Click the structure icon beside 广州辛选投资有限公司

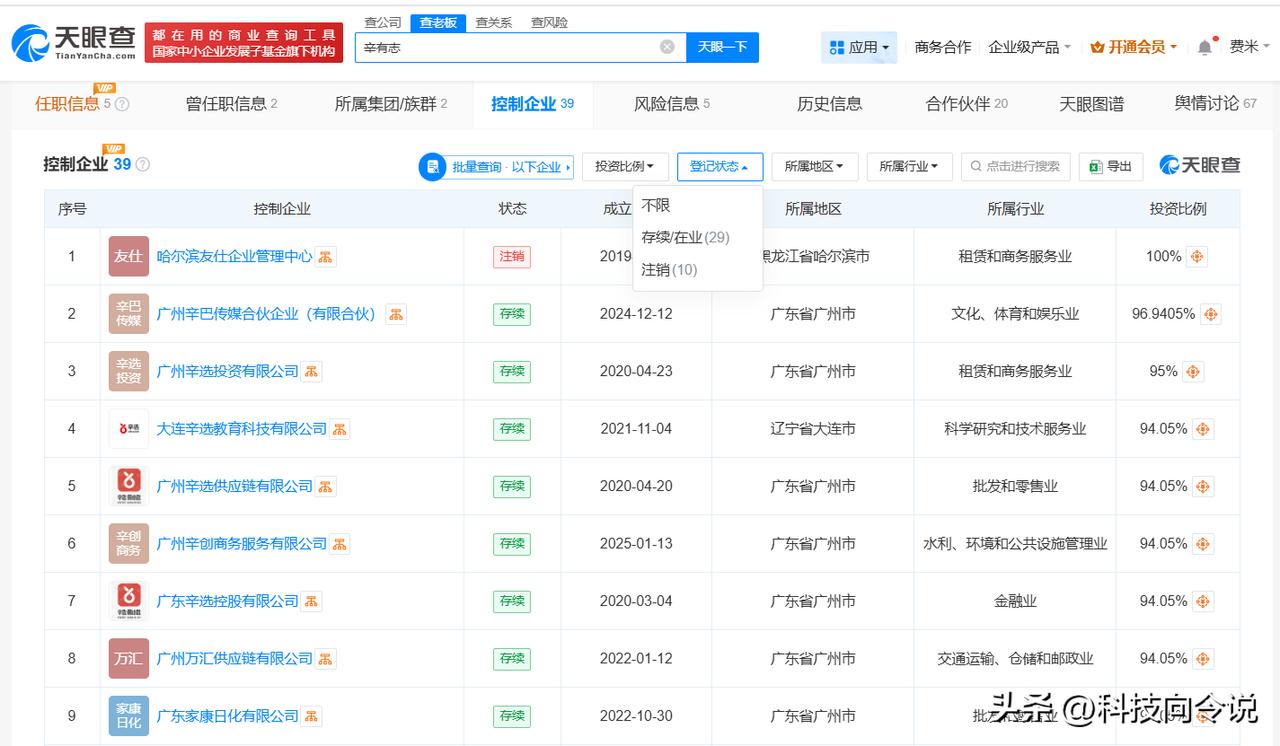[312, 372]
